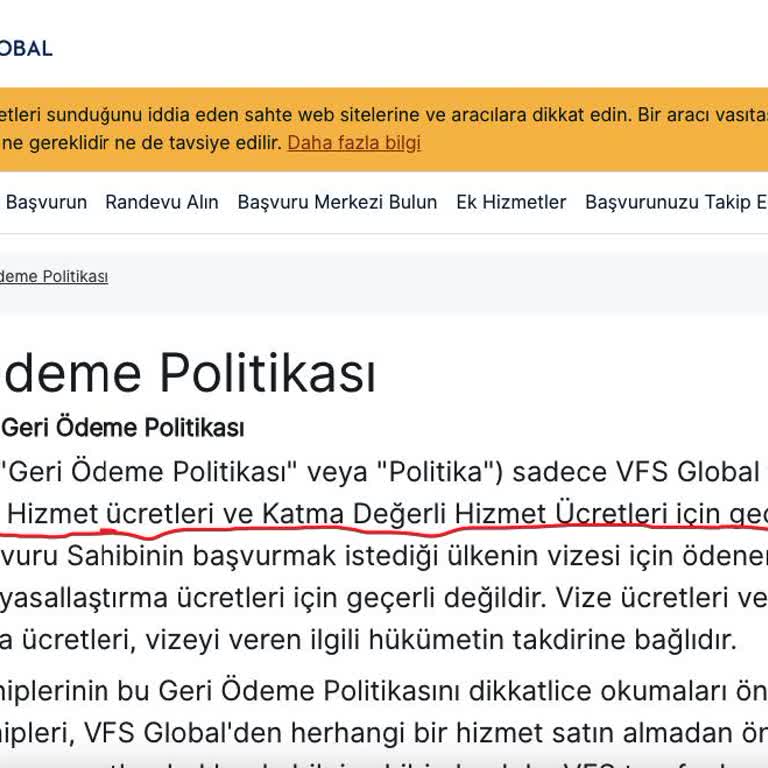Follow the 'Ödeme Politikası' breadcrumb link
Viewport: 768px width, 768px height.
[x=54, y=276]
